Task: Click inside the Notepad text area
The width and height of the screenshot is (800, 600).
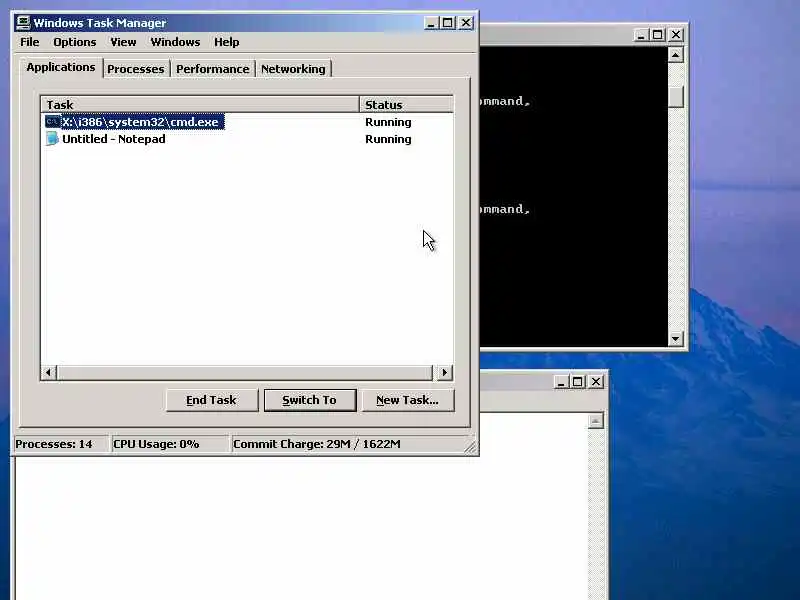Action: (x=301, y=528)
